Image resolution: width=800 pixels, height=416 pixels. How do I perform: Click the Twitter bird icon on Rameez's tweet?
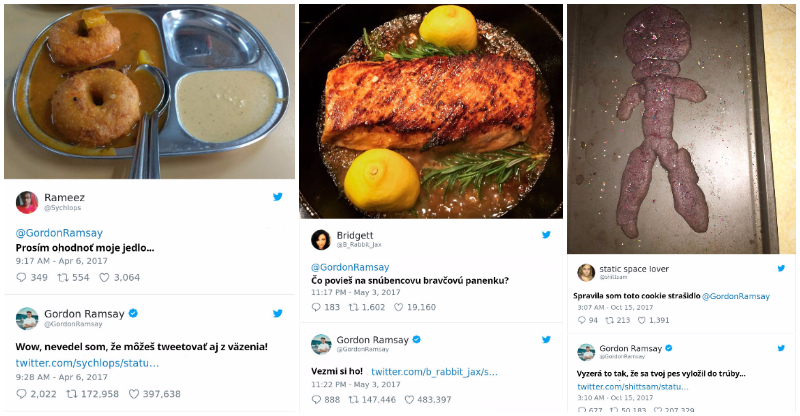click(x=278, y=197)
